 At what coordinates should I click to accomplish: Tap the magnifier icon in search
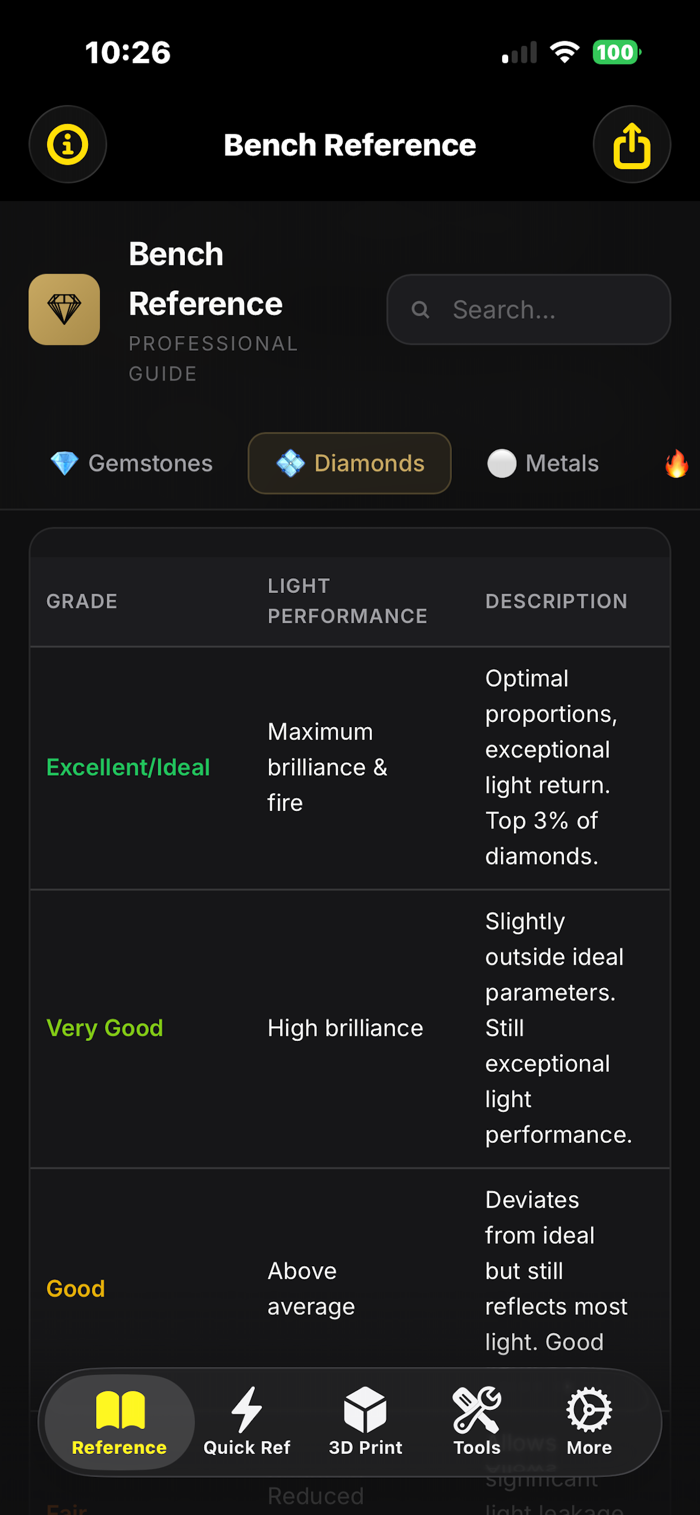(421, 310)
